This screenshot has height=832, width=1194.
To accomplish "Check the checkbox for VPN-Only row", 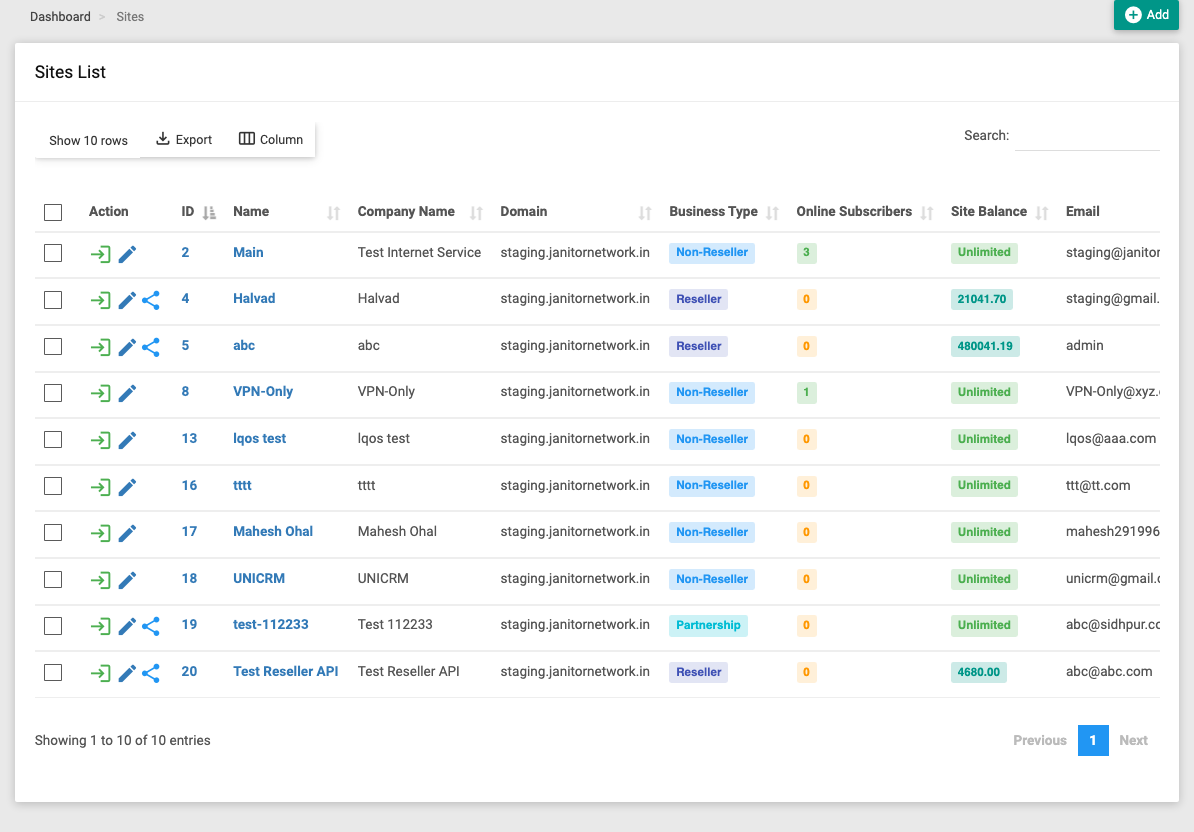I will (53, 393).
